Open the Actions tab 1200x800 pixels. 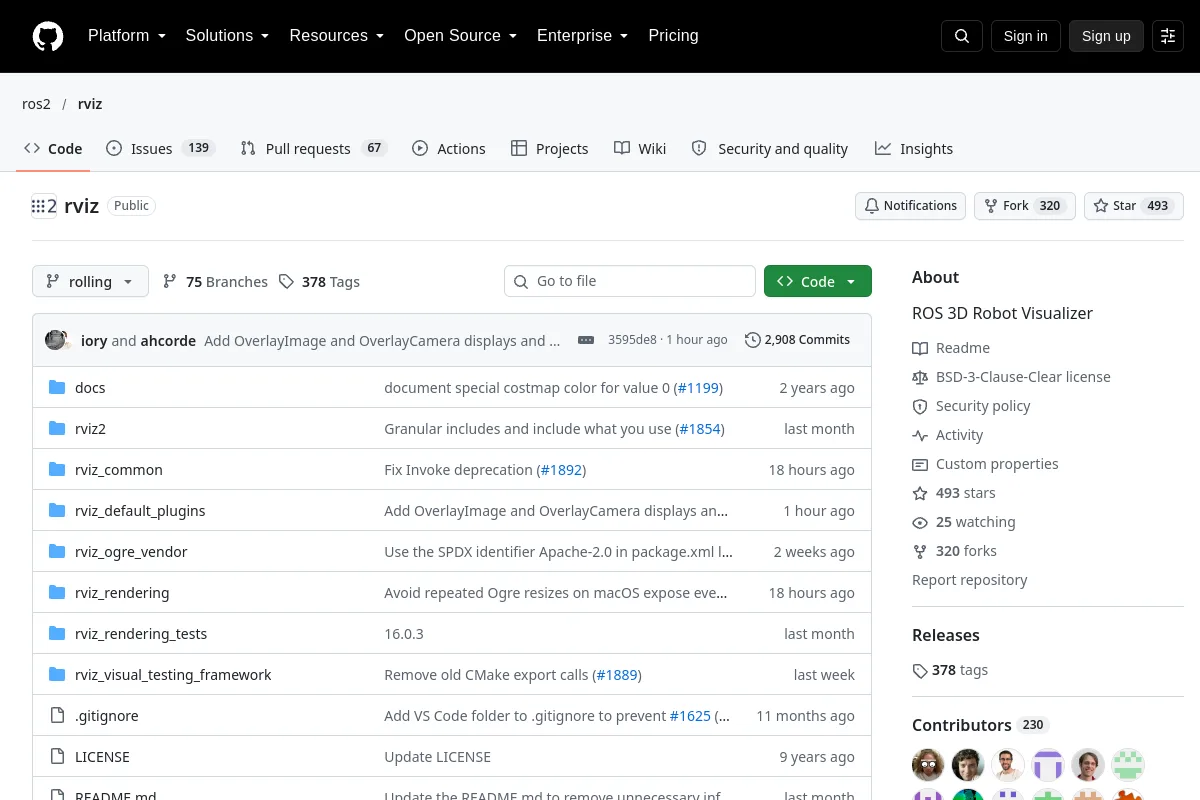click(449, 148)
